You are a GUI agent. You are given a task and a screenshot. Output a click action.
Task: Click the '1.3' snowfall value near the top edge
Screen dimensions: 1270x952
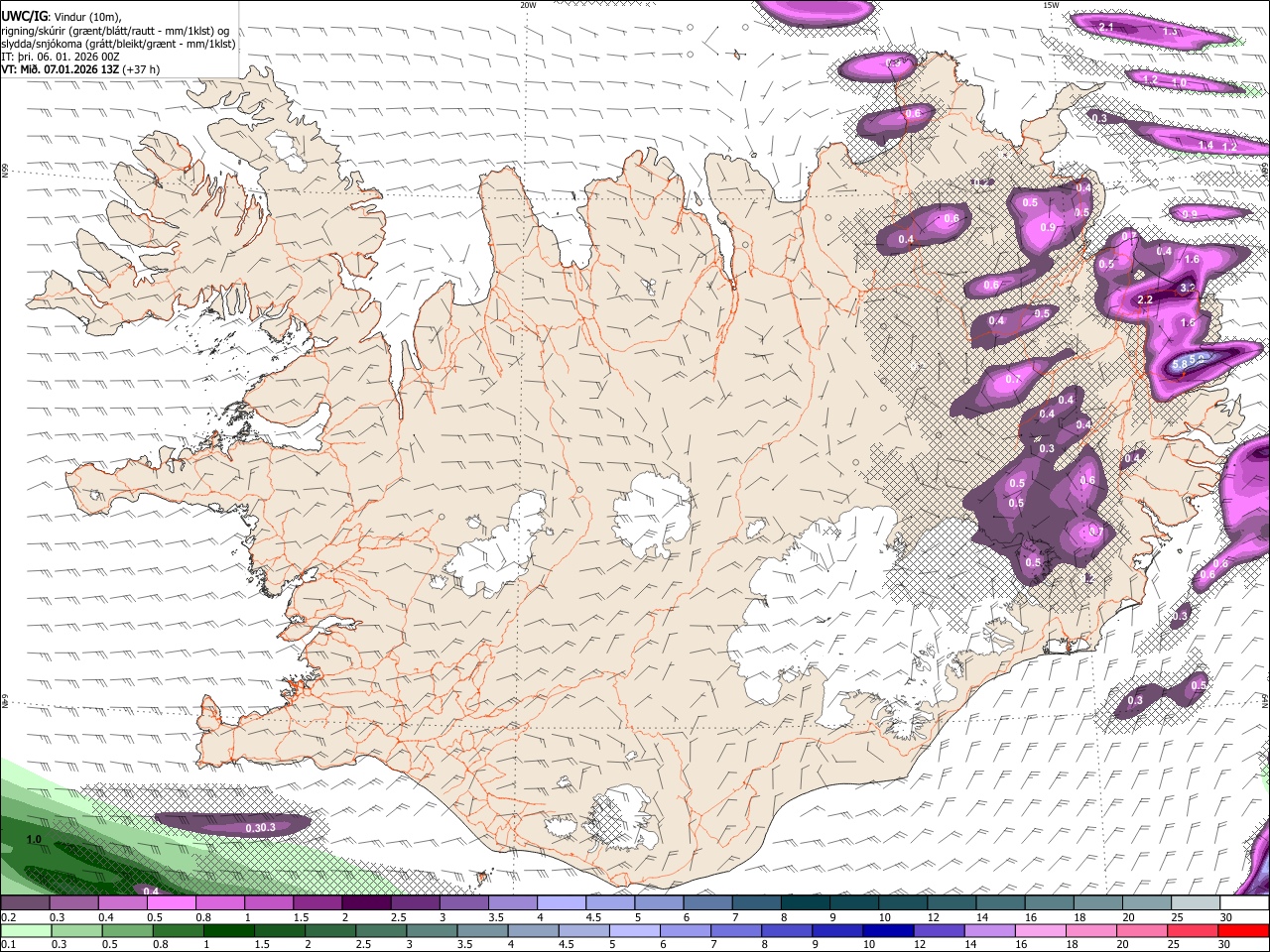(1171, 32)
